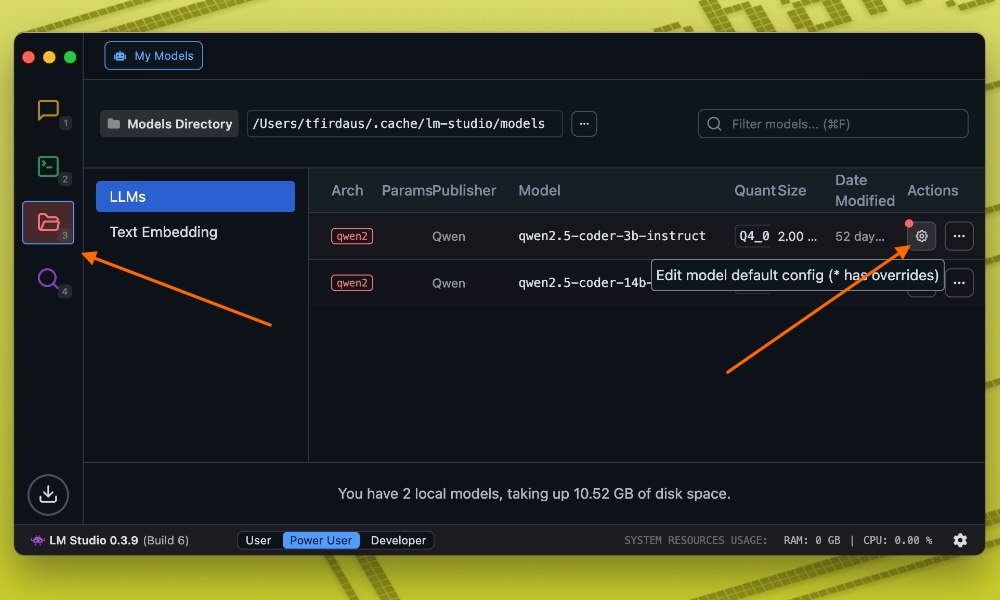This screenshot has height=600, width=1000.
Task: Open the Downloads circle button
Action: point(48,495)
